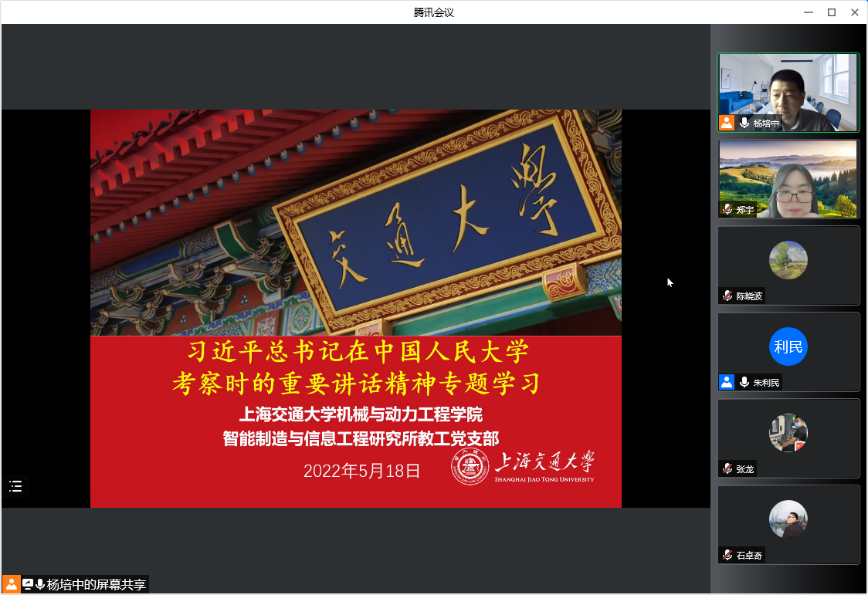Select 杨培中's video thumbnail
Image resolution: width=868 pixels, height=595 pixels.
[788, 90]
